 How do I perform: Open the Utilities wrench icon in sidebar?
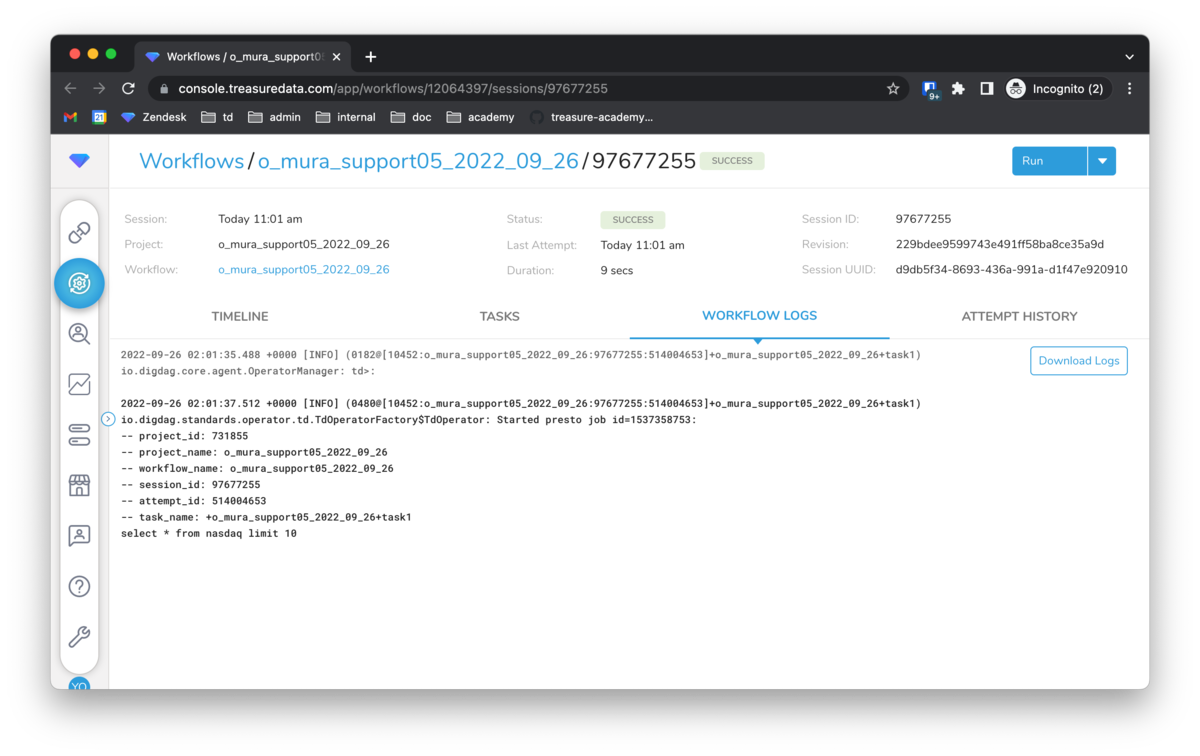[x=79, y=637]
